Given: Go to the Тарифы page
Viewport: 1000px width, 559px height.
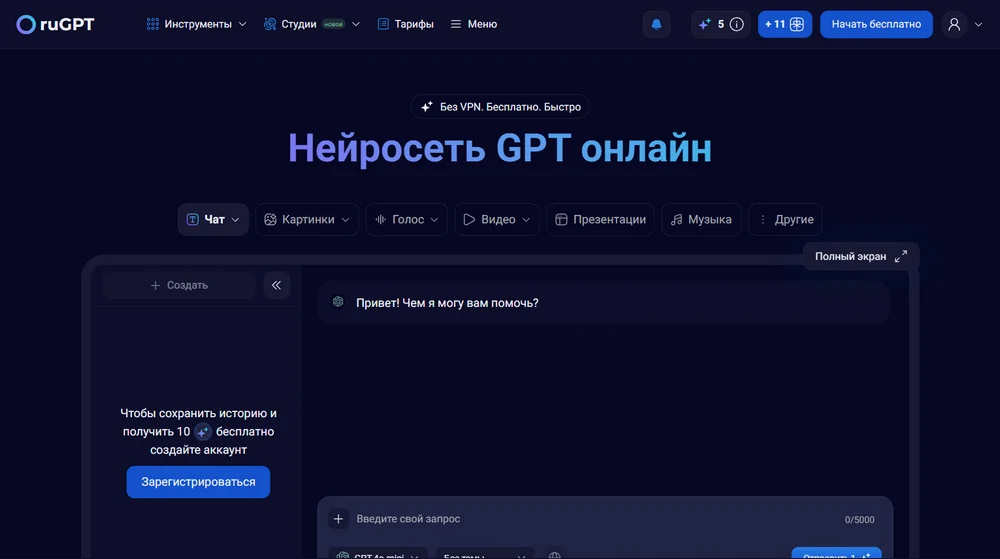Looking at the screenshot, I should [406, 24].
